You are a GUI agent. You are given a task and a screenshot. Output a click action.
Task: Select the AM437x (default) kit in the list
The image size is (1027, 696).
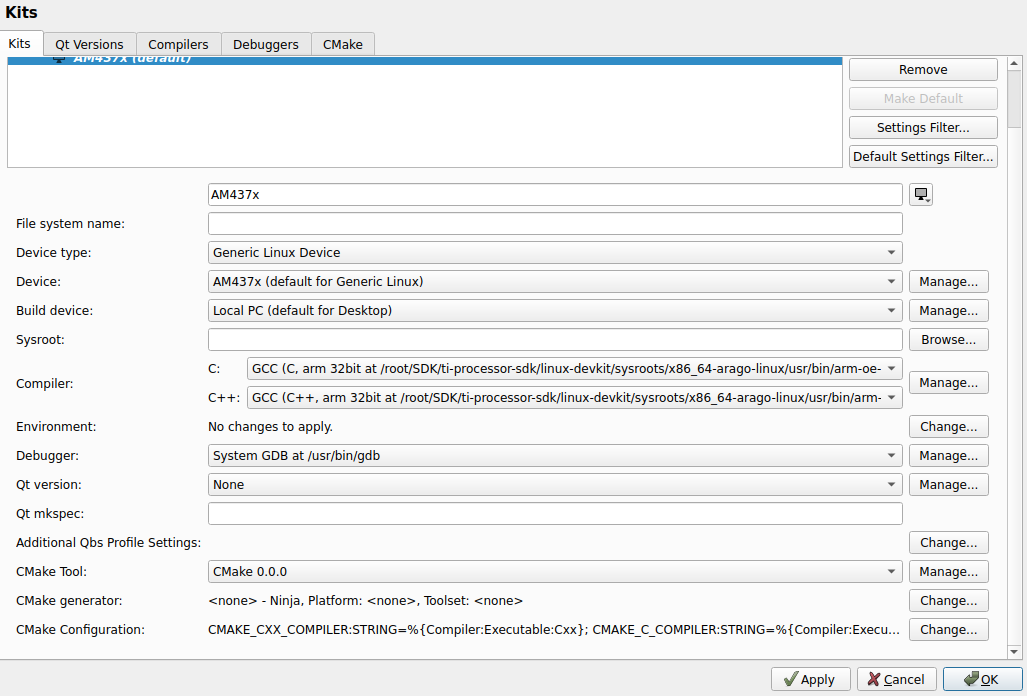click(x=130, y=60)
